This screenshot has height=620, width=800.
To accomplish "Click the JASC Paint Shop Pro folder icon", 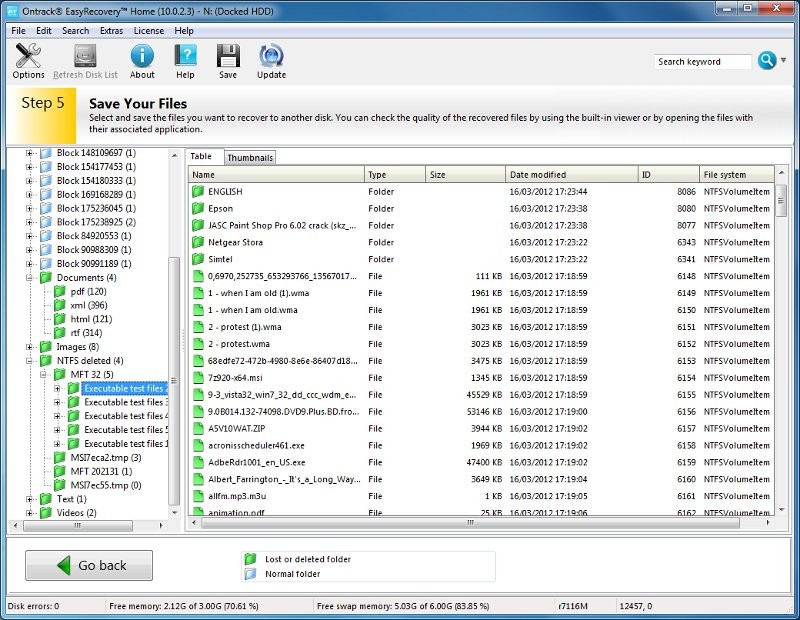I will pos(198,225).
